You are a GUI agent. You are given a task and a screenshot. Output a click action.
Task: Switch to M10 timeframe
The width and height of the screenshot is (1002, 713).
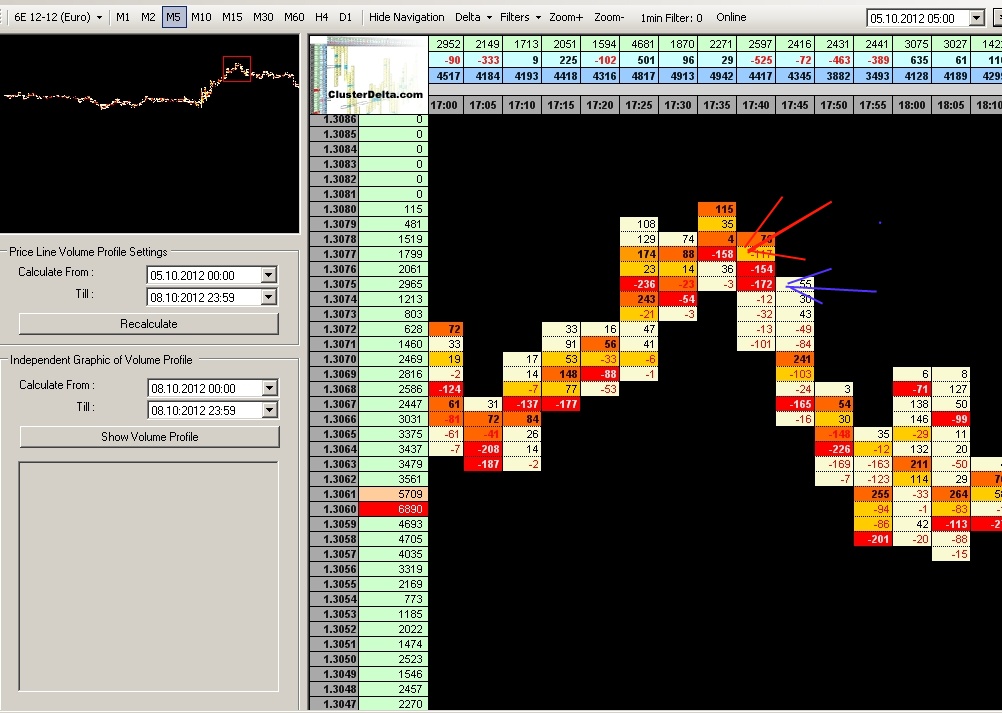[201, 17]
